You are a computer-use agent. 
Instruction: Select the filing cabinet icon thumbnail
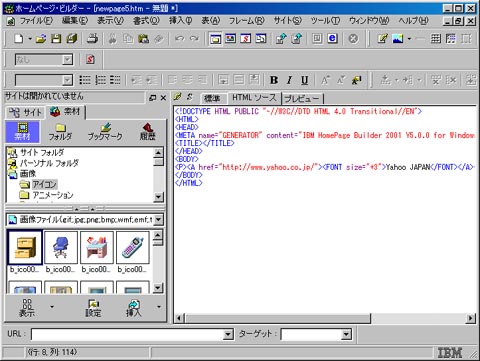25,248
